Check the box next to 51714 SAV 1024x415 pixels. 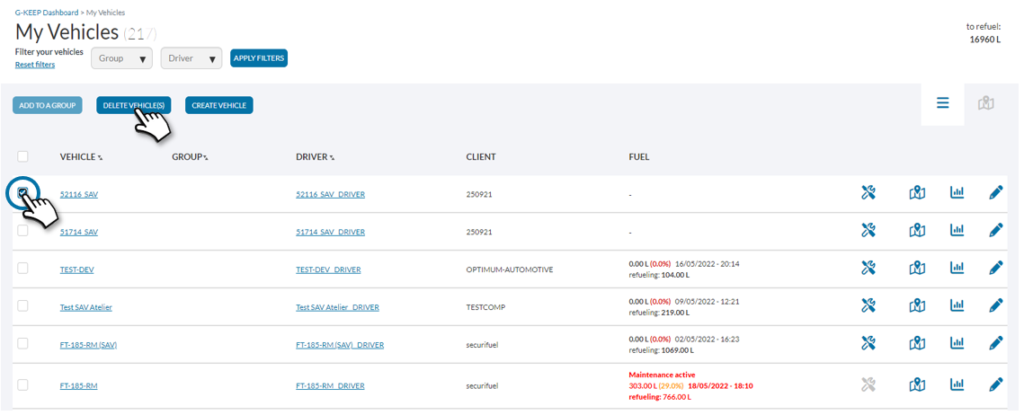[23, 230]
